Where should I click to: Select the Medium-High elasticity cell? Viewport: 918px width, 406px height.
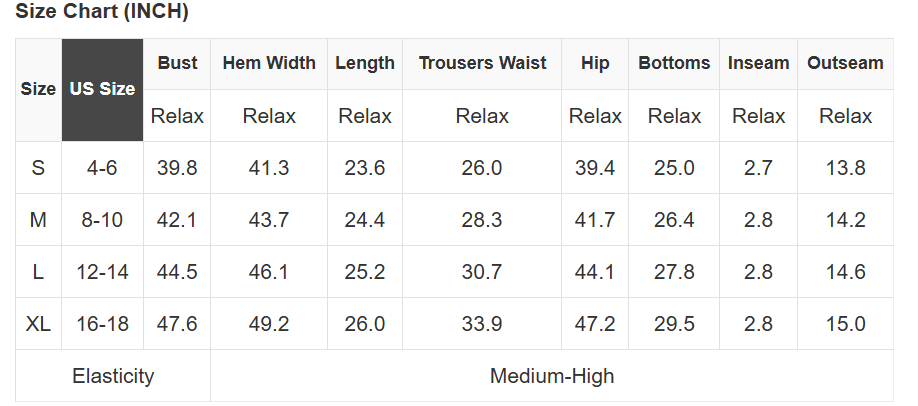point(552,376)
